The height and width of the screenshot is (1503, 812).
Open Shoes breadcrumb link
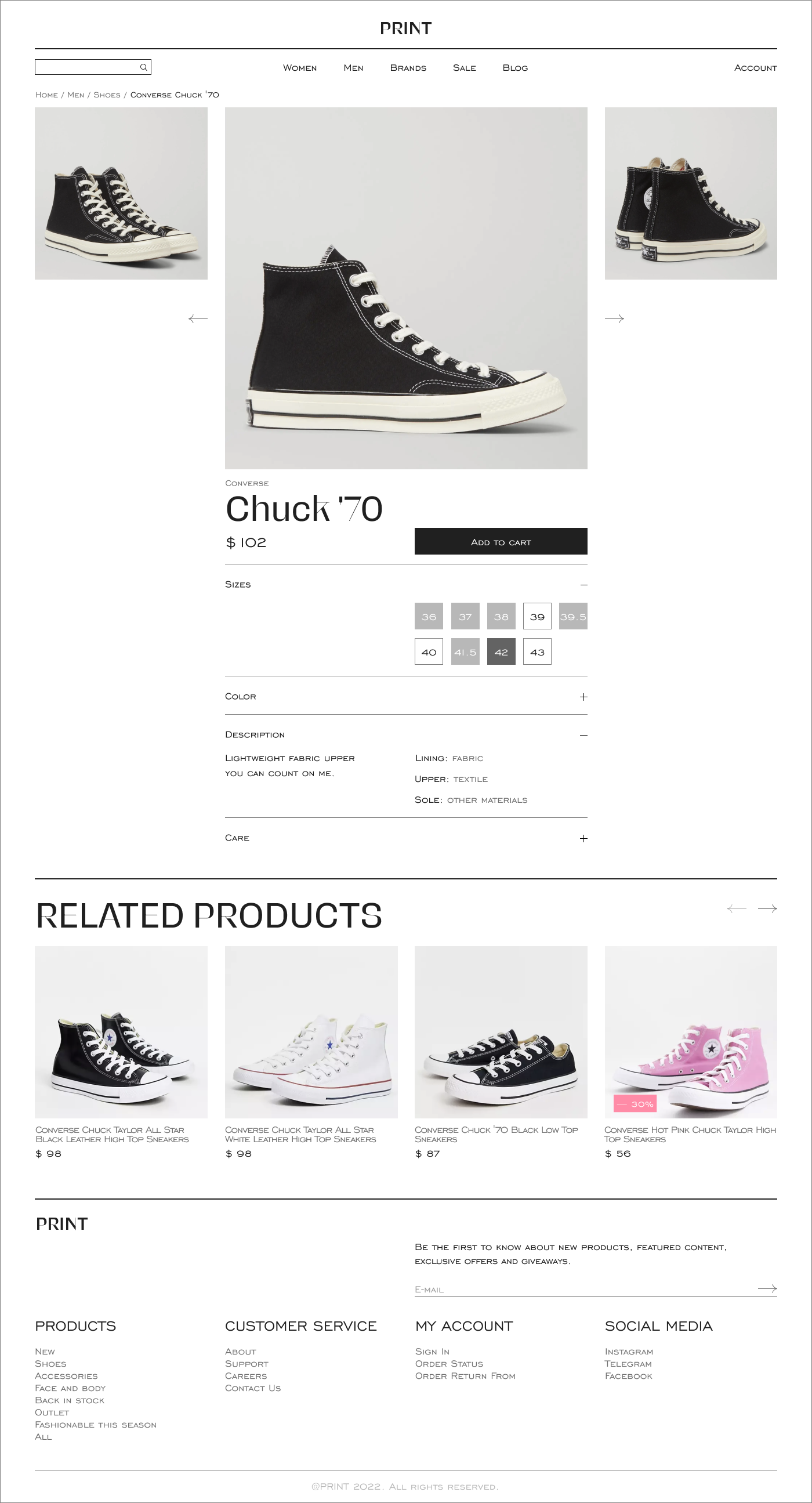[x=107, y=95]
